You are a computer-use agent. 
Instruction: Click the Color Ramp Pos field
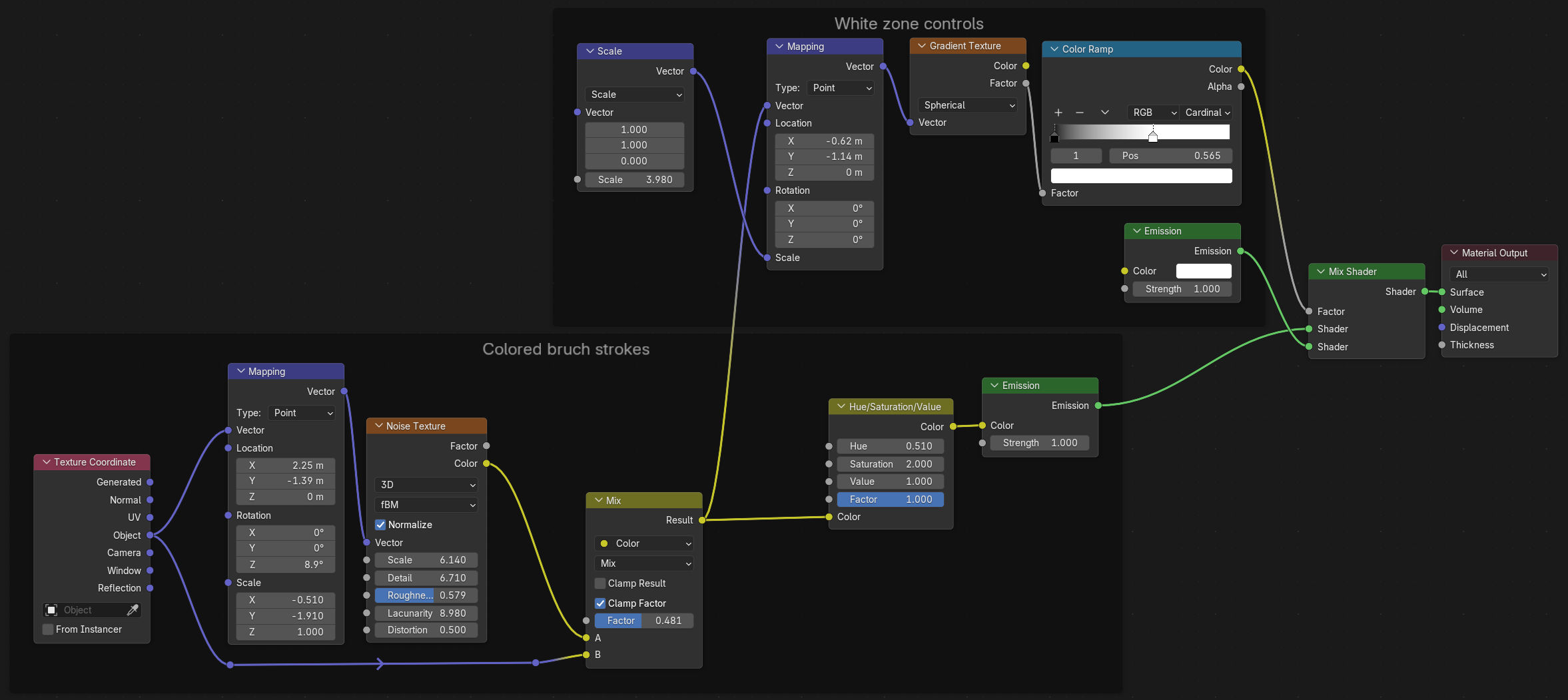[1170, 156]
